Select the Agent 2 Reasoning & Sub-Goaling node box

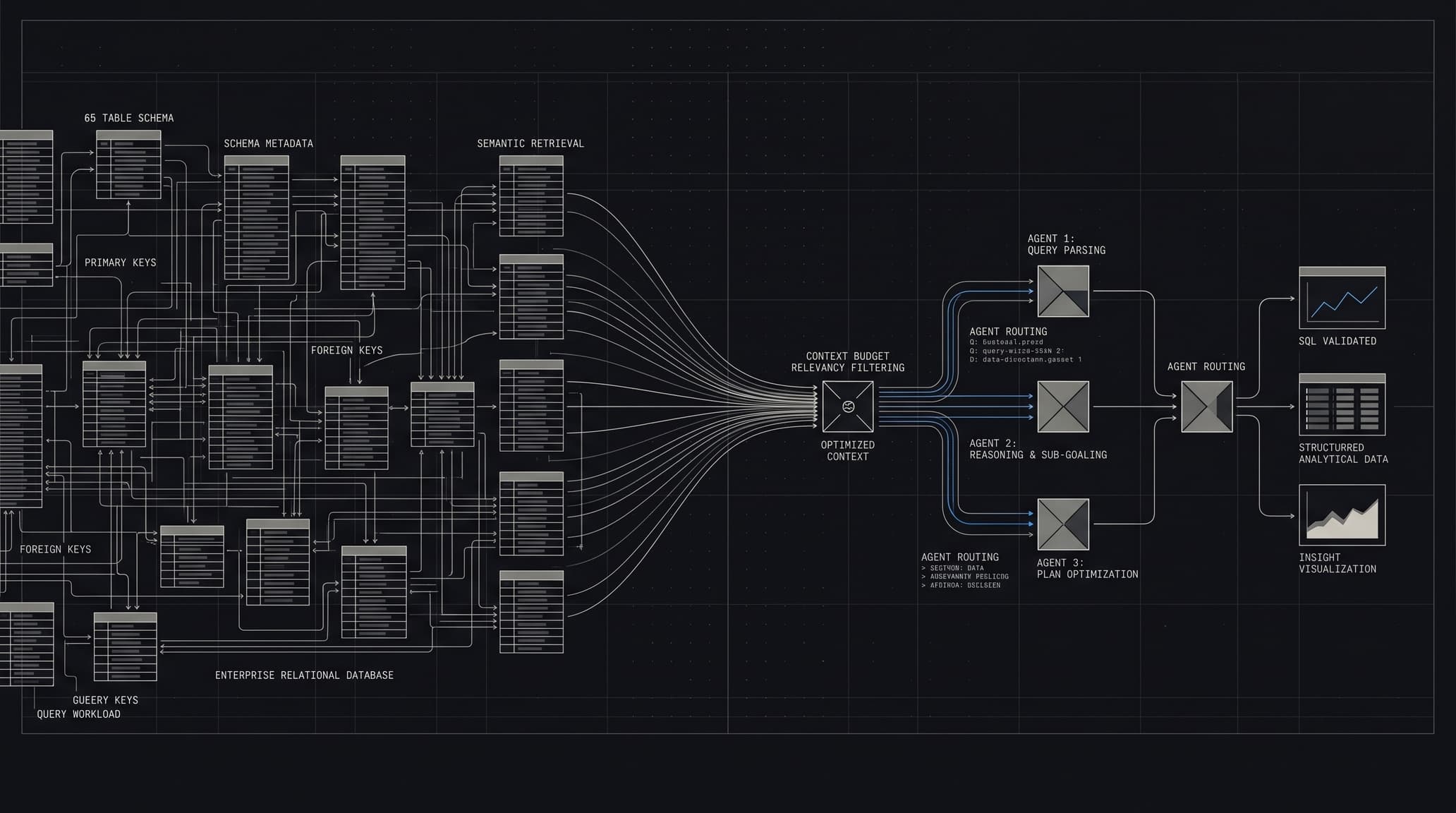point(1063,406)
